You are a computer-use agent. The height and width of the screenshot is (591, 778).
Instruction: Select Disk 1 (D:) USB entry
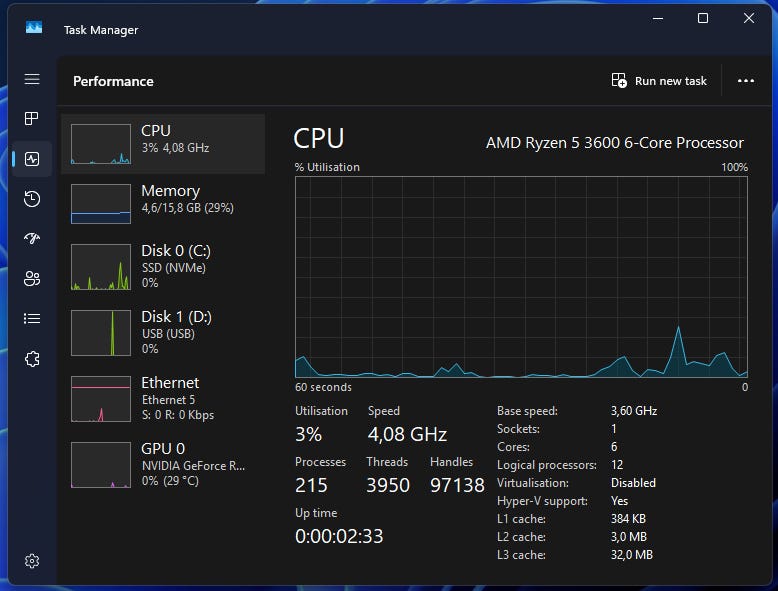click(x=163, y=332)
